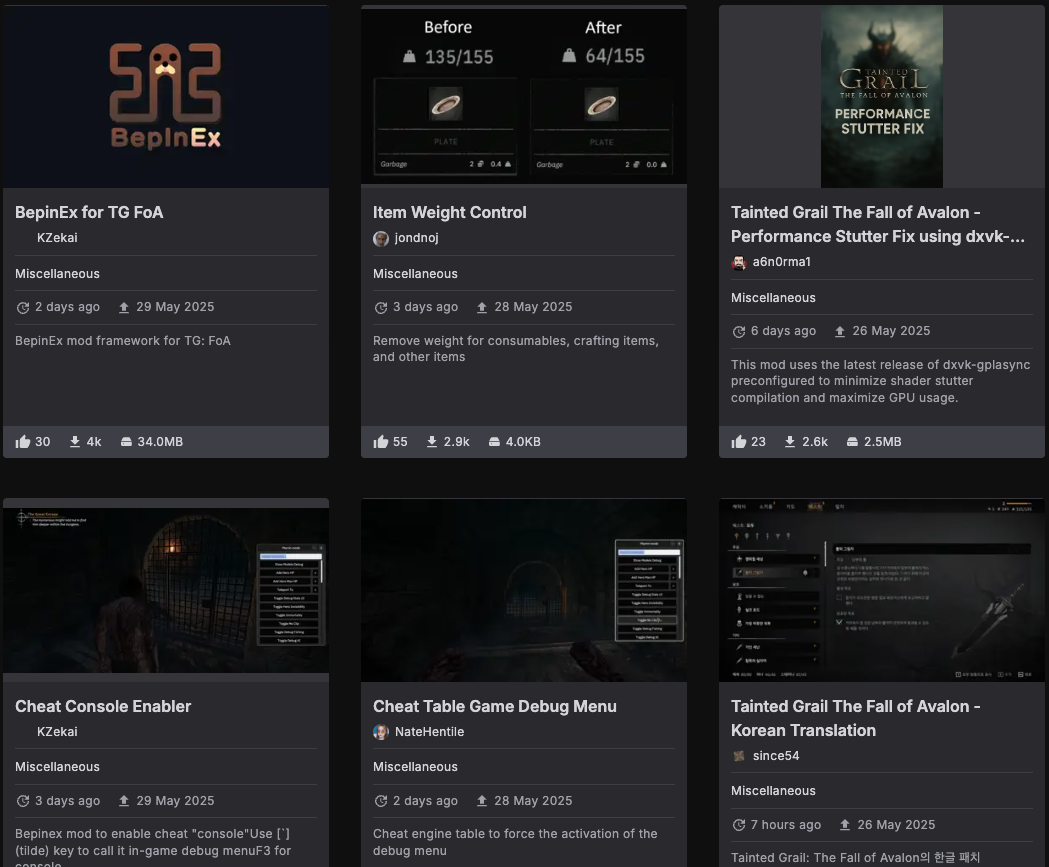Click the description starting "Remove weight for consumables"
The height and width of the screenshot is (867, 1049).
coord(516,349)
